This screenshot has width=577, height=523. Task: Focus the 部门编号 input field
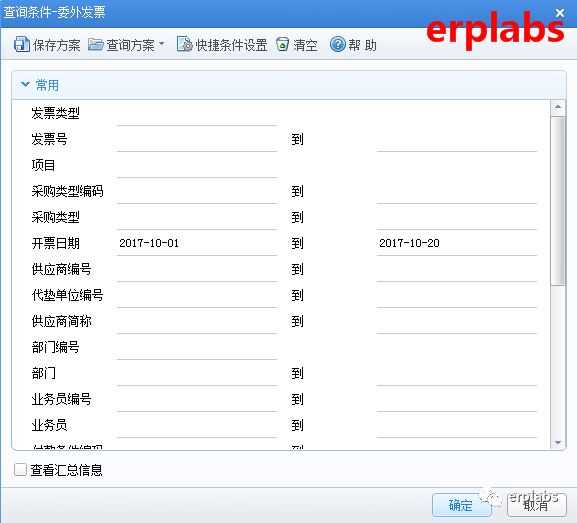point(197,347)
